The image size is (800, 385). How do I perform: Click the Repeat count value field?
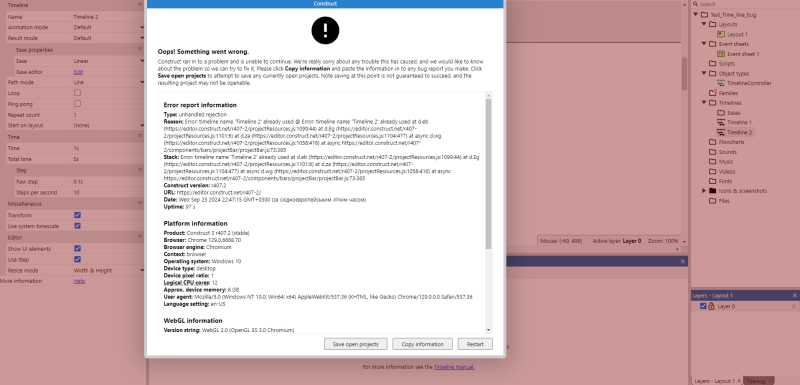(108, 115)
